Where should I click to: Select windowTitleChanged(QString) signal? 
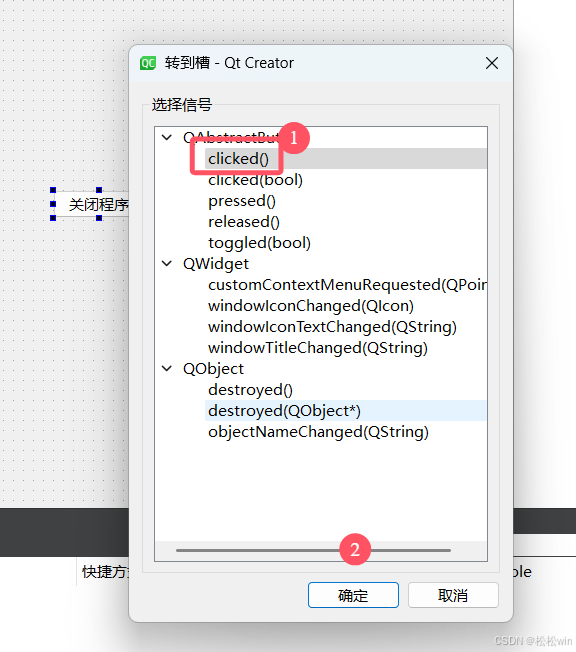click(318, 348)
